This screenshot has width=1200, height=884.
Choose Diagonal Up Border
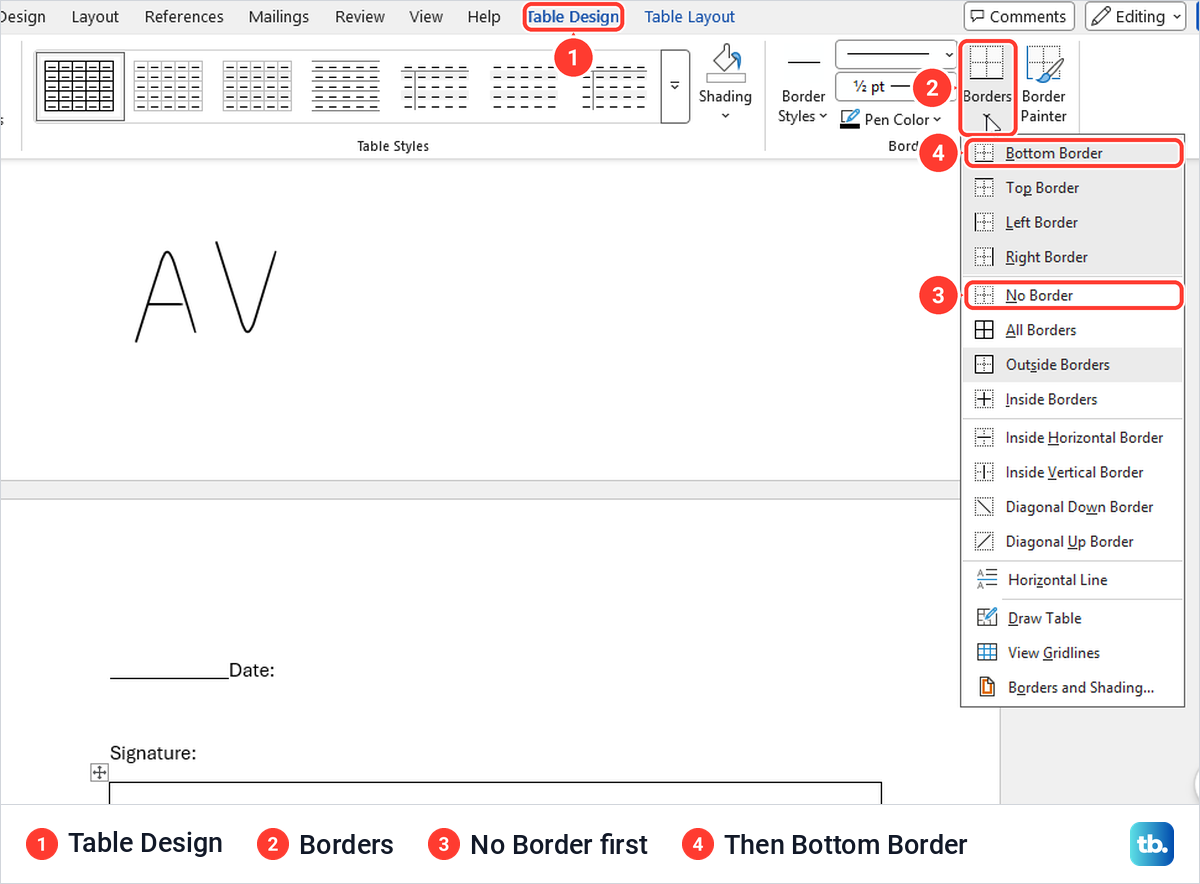[x=1072, y=542]
